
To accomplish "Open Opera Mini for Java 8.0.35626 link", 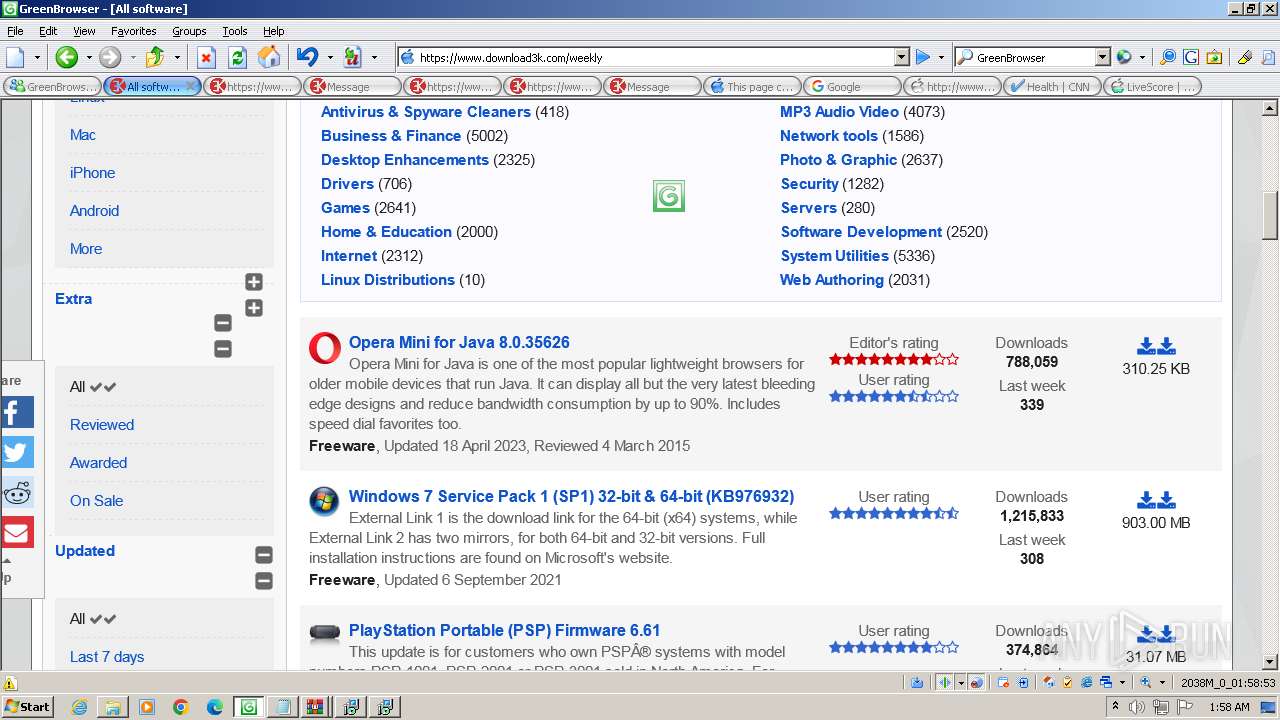I will click(459, 342).
